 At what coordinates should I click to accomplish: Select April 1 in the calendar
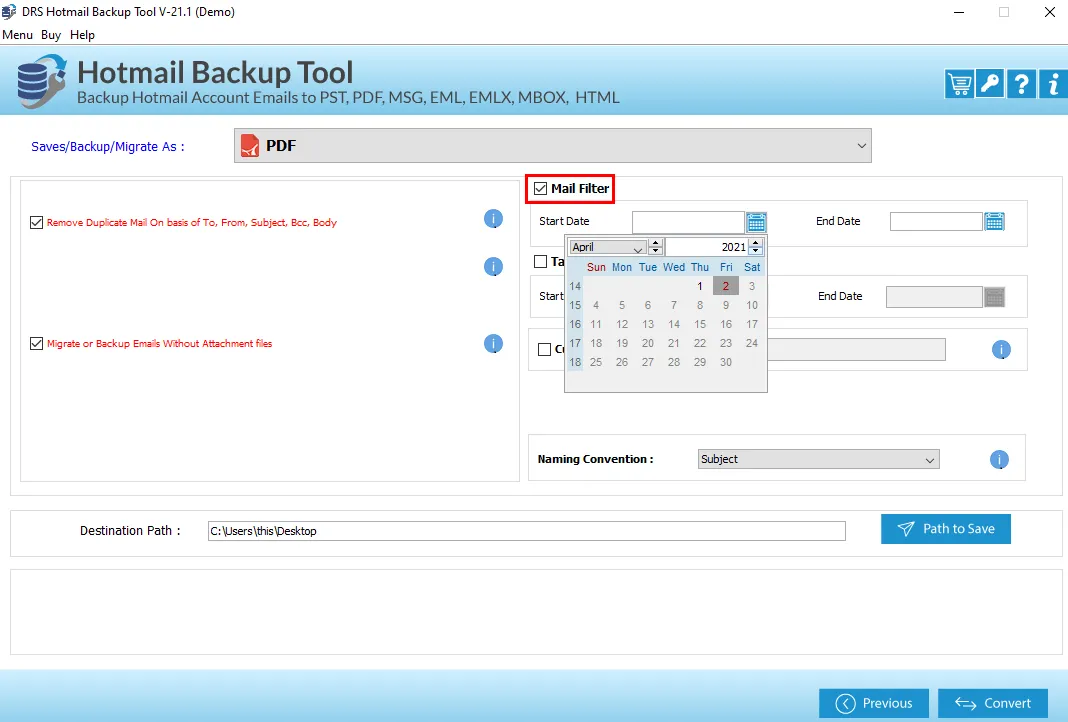700,286
